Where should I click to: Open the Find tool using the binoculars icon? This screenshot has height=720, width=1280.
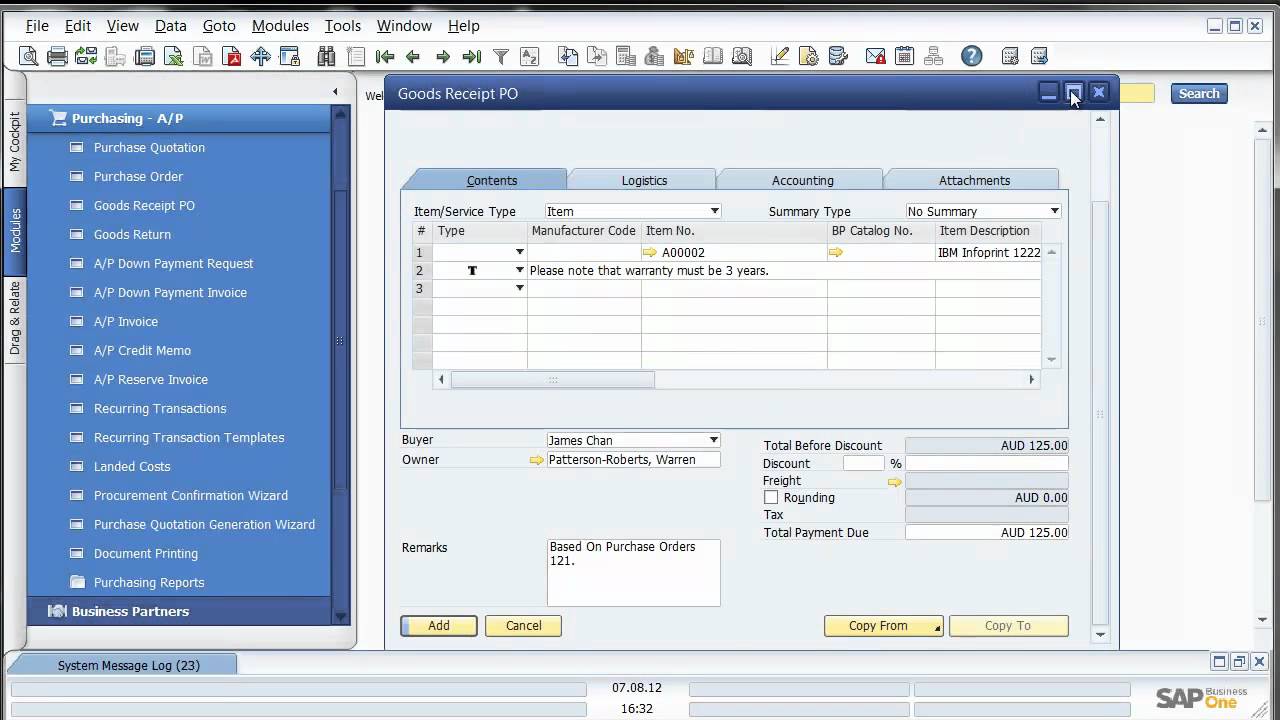pos(326,56)
